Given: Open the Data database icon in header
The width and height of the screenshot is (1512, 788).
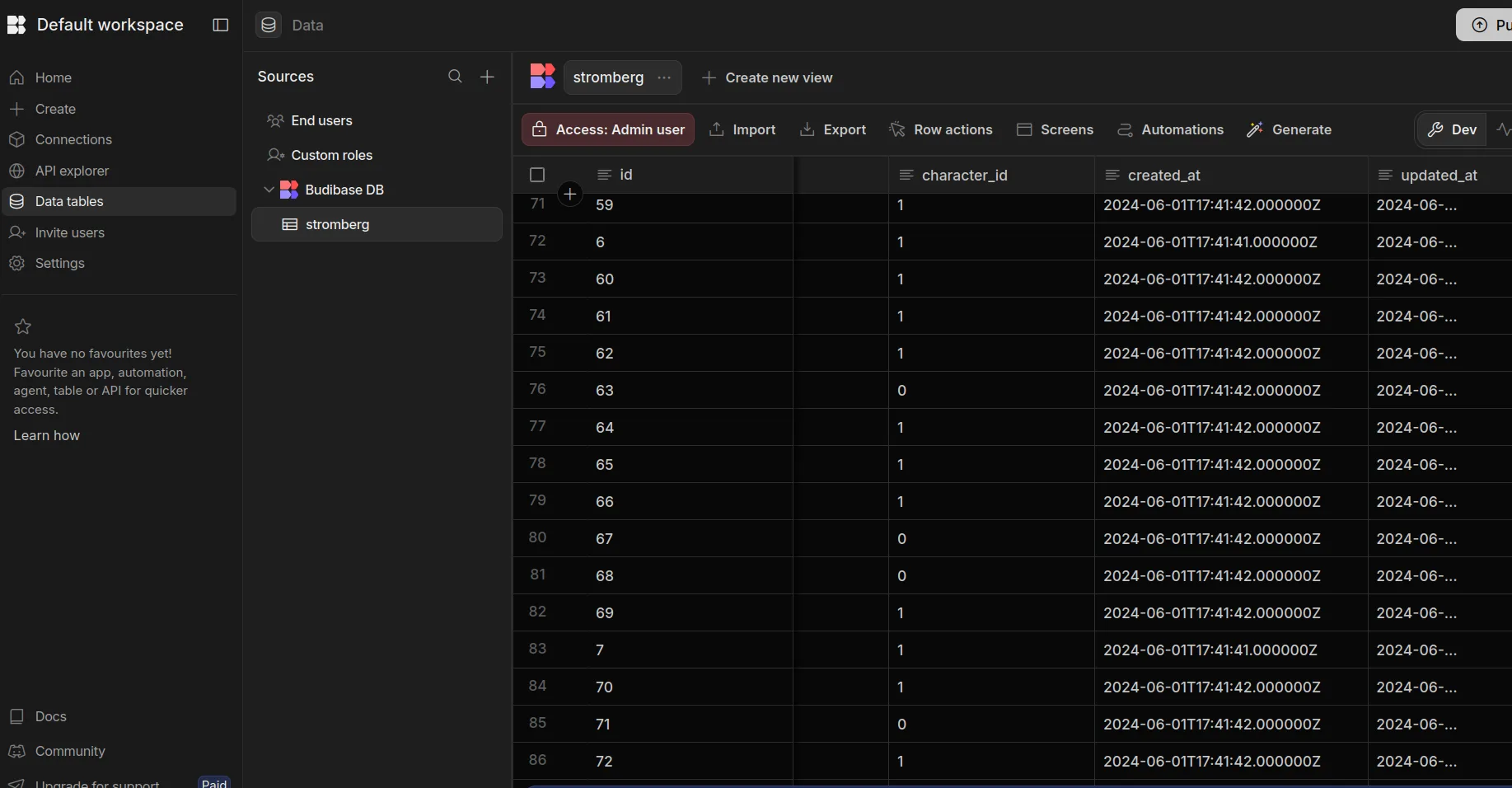Looking at the screenshot, I should (x=269, y=25).
